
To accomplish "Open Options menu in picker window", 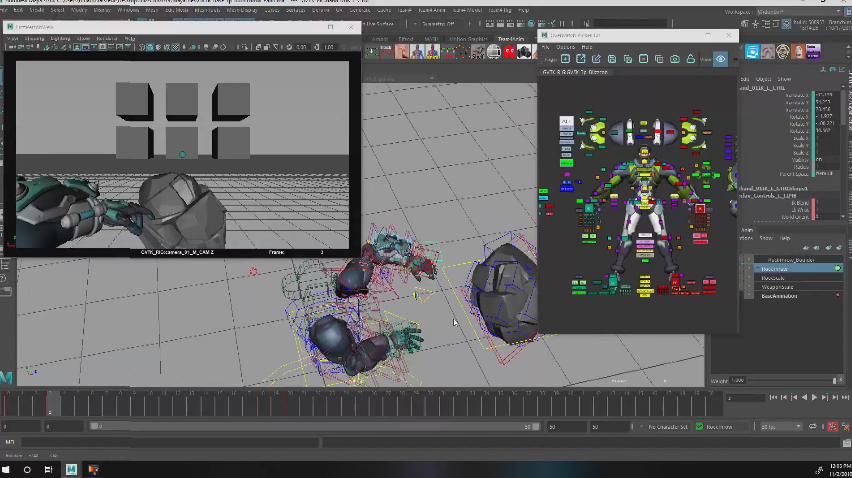I will (x=565, y=47).
